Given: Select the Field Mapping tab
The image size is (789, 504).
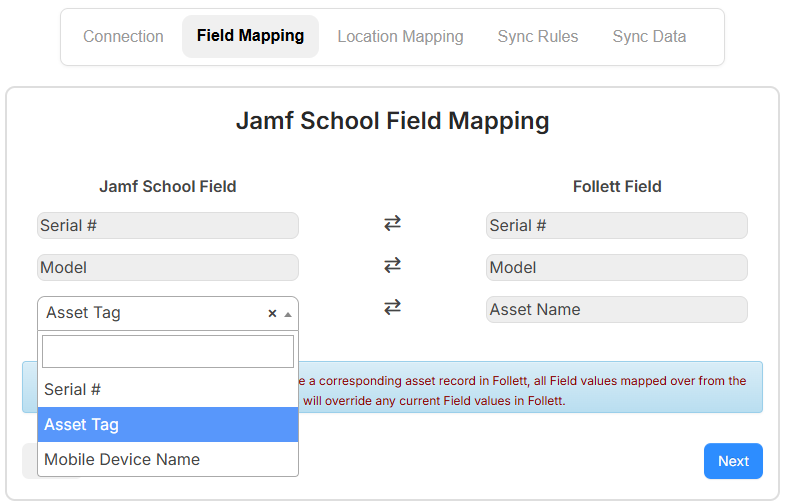Looking at the screenshot, I should pyautogui.click(x=250, y=36).
